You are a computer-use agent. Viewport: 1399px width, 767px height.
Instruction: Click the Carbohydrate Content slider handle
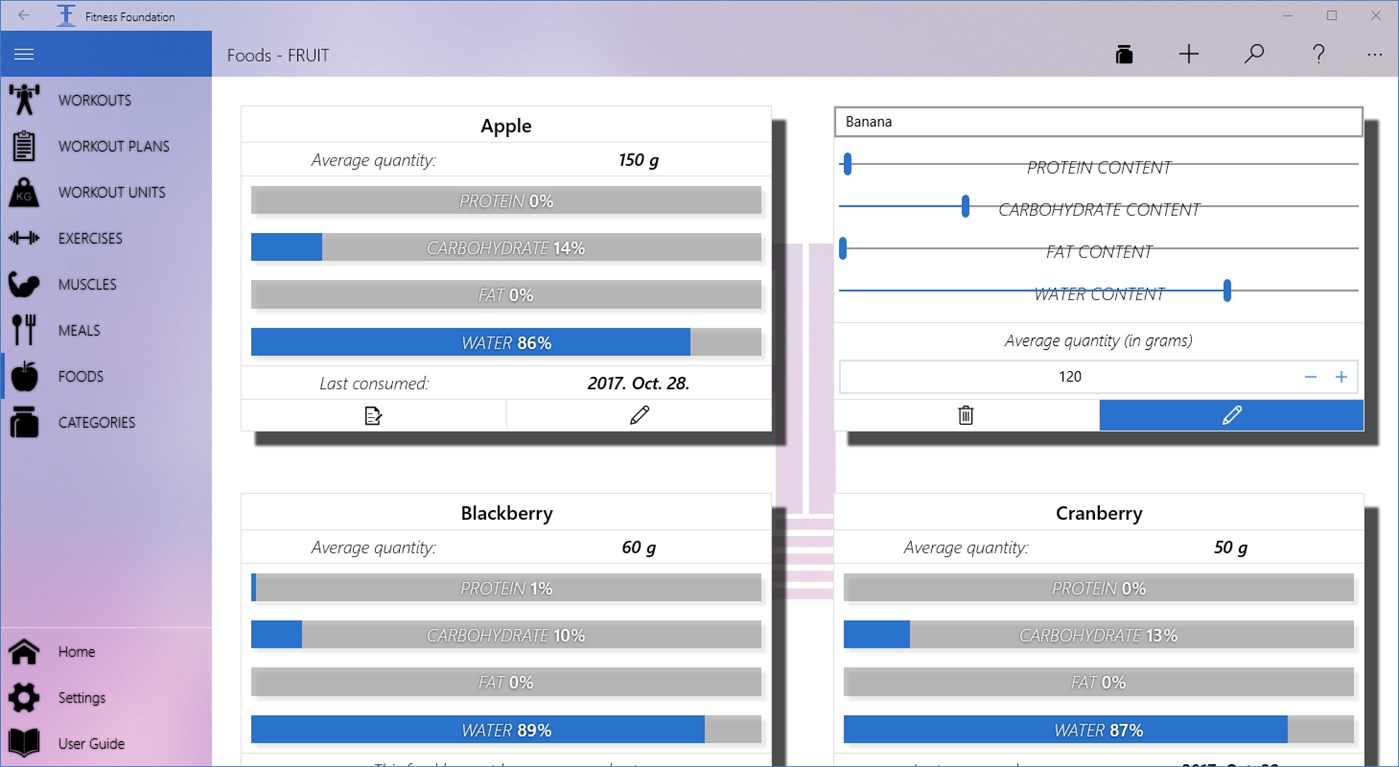tap(965, 206)
